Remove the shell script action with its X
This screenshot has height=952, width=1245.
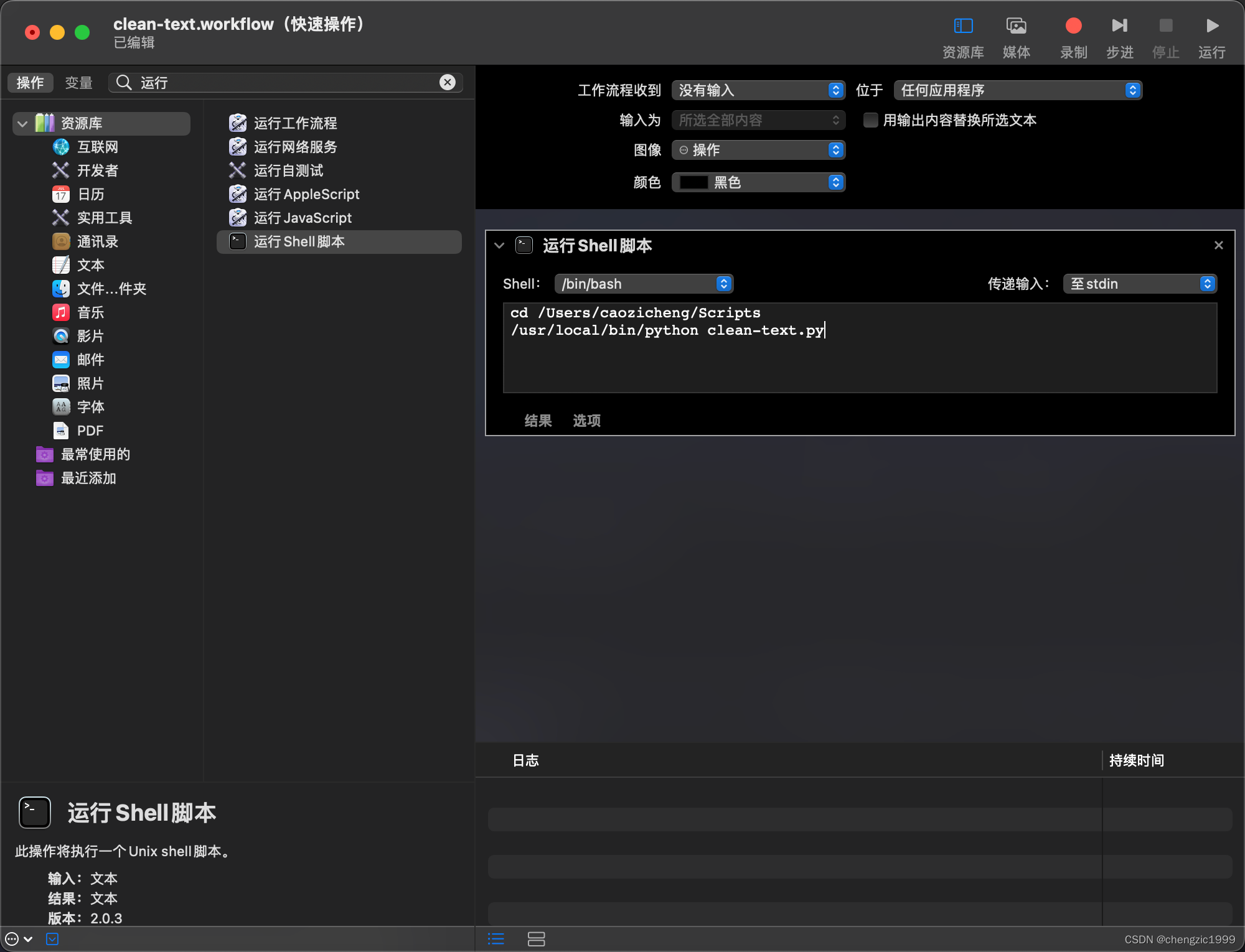[x=1218, y=246]
